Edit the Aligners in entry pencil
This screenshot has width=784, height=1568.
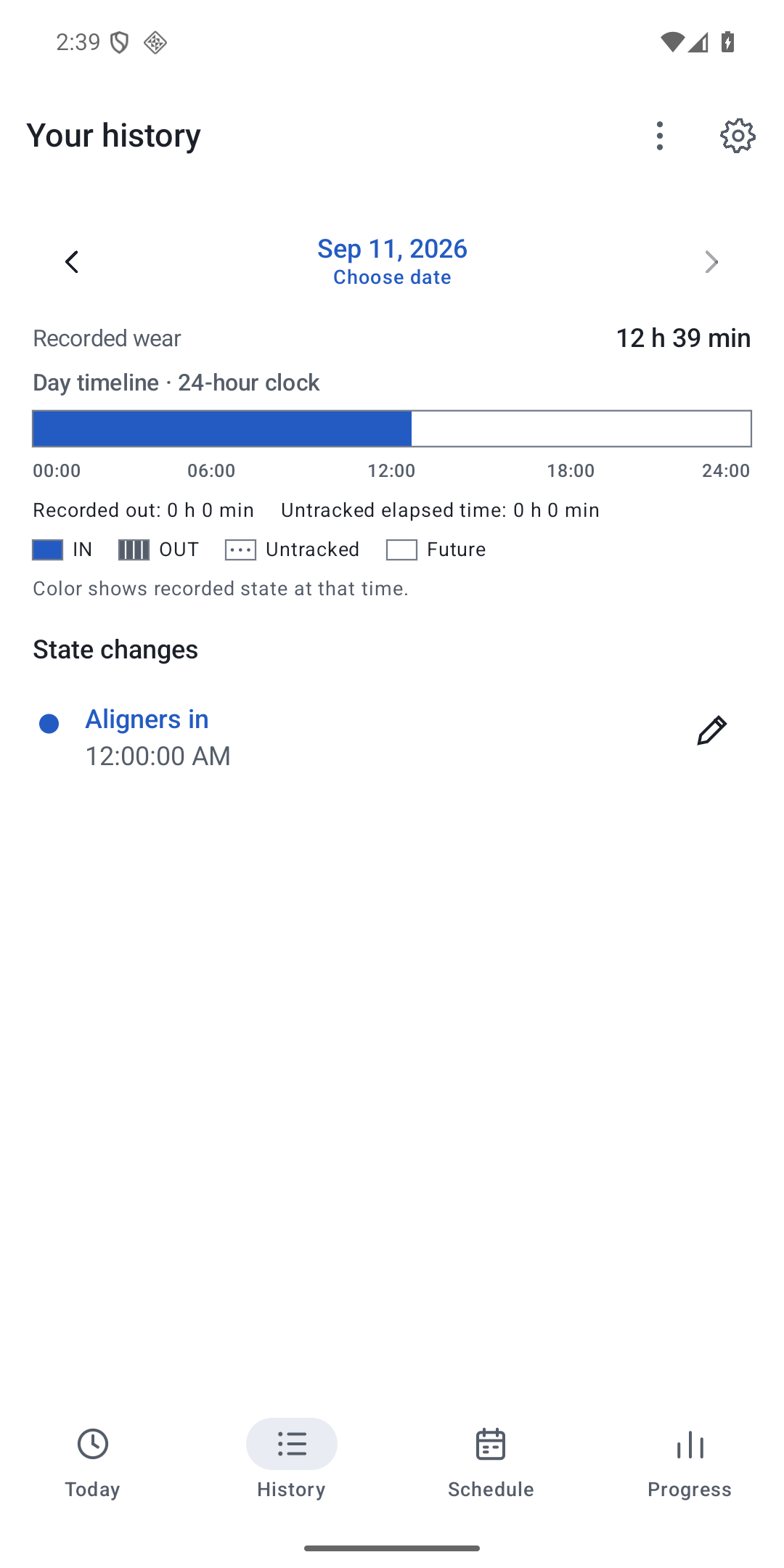click(x=711, y=730)
